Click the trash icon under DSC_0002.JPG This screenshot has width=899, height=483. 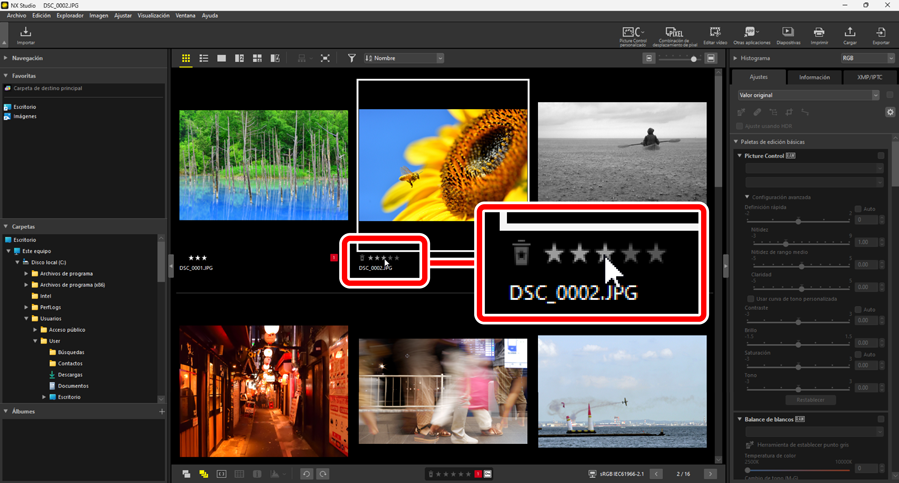click(362, 258)
